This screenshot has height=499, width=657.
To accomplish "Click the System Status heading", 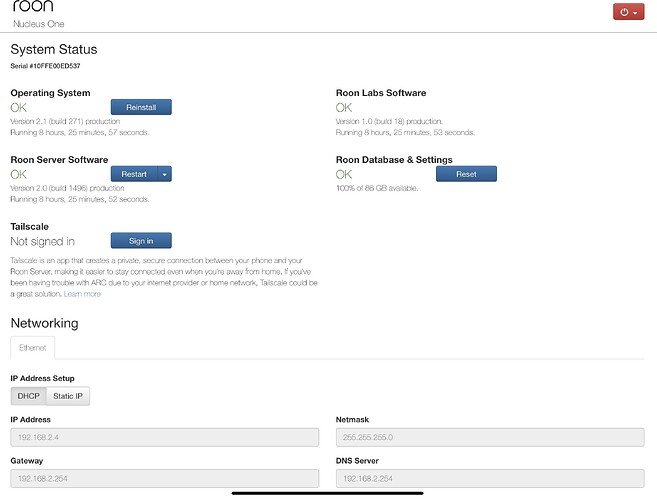I will coord(54,49).
